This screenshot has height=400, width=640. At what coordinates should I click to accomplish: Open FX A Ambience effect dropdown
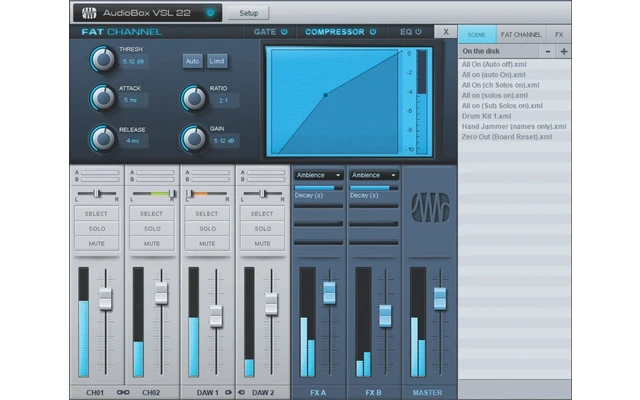click(x=318, y=175)
